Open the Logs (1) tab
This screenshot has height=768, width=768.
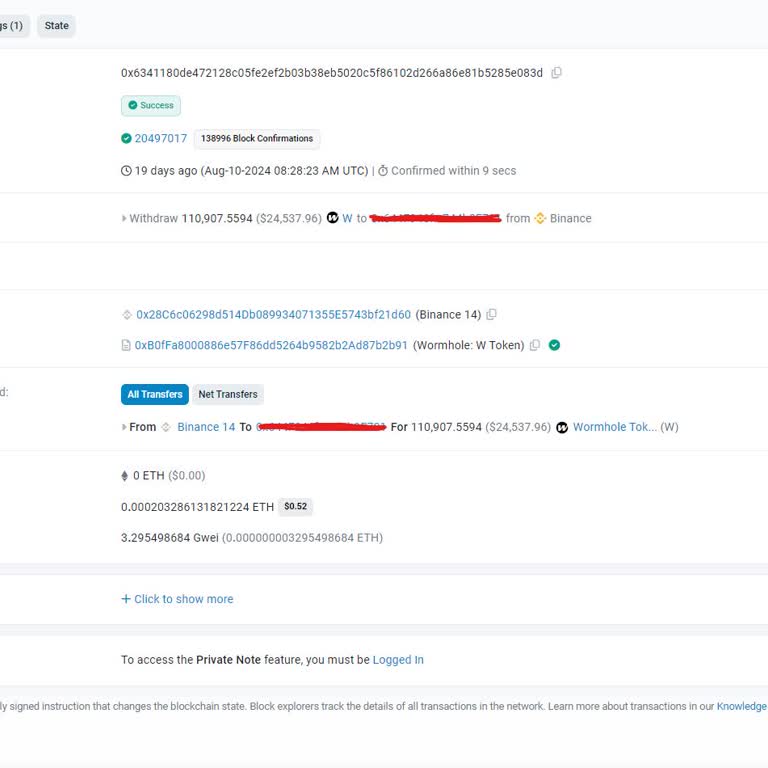point(12,26)
